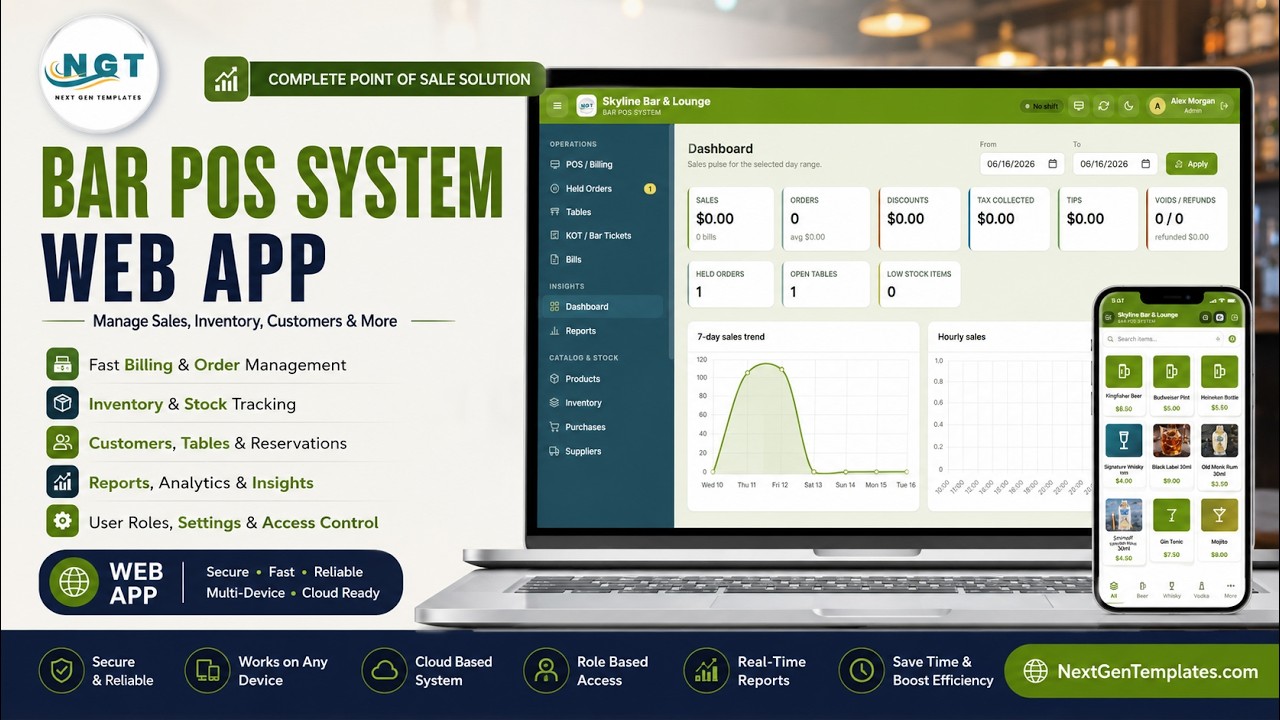The image size is (1280, 720).
Task: Open Tables in the sidebar
Action: [604, 212]
